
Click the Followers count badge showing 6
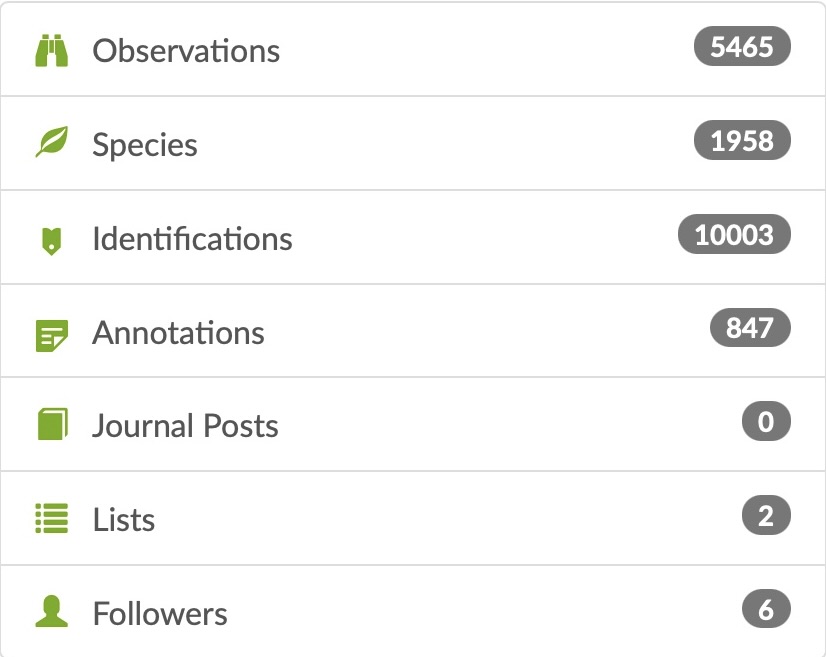[x=766, y=609]
